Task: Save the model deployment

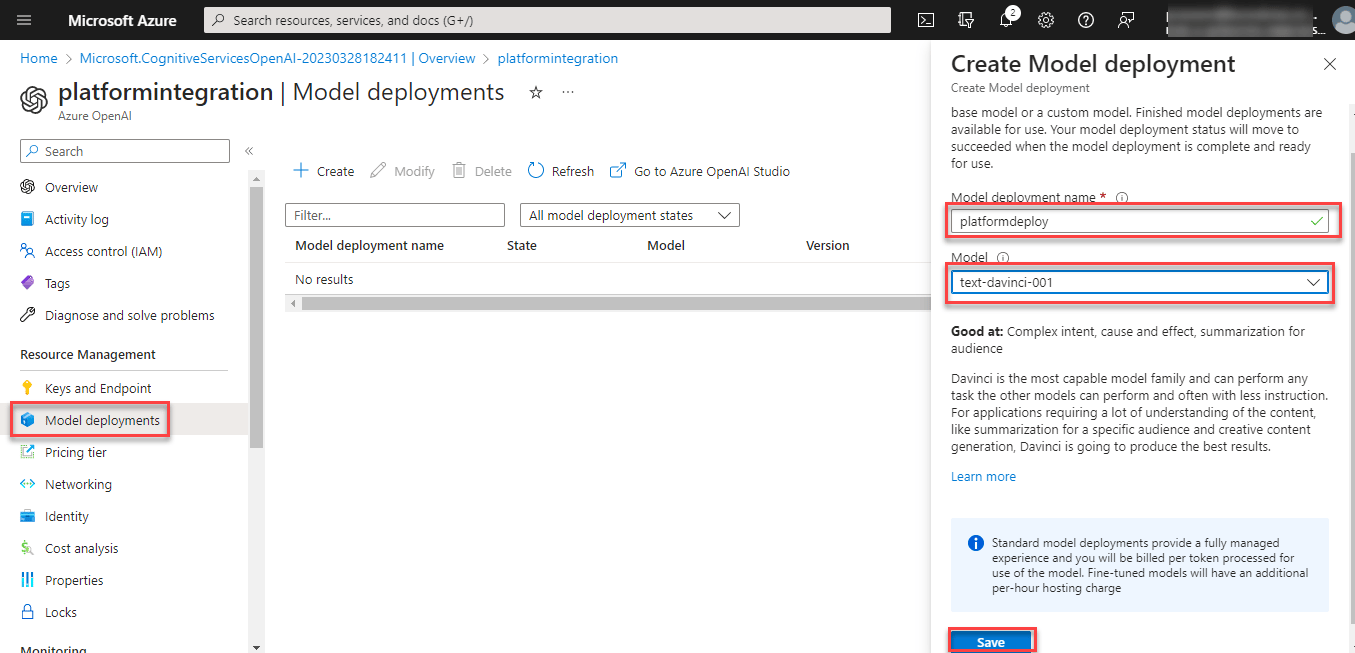Action: point(991,642)
